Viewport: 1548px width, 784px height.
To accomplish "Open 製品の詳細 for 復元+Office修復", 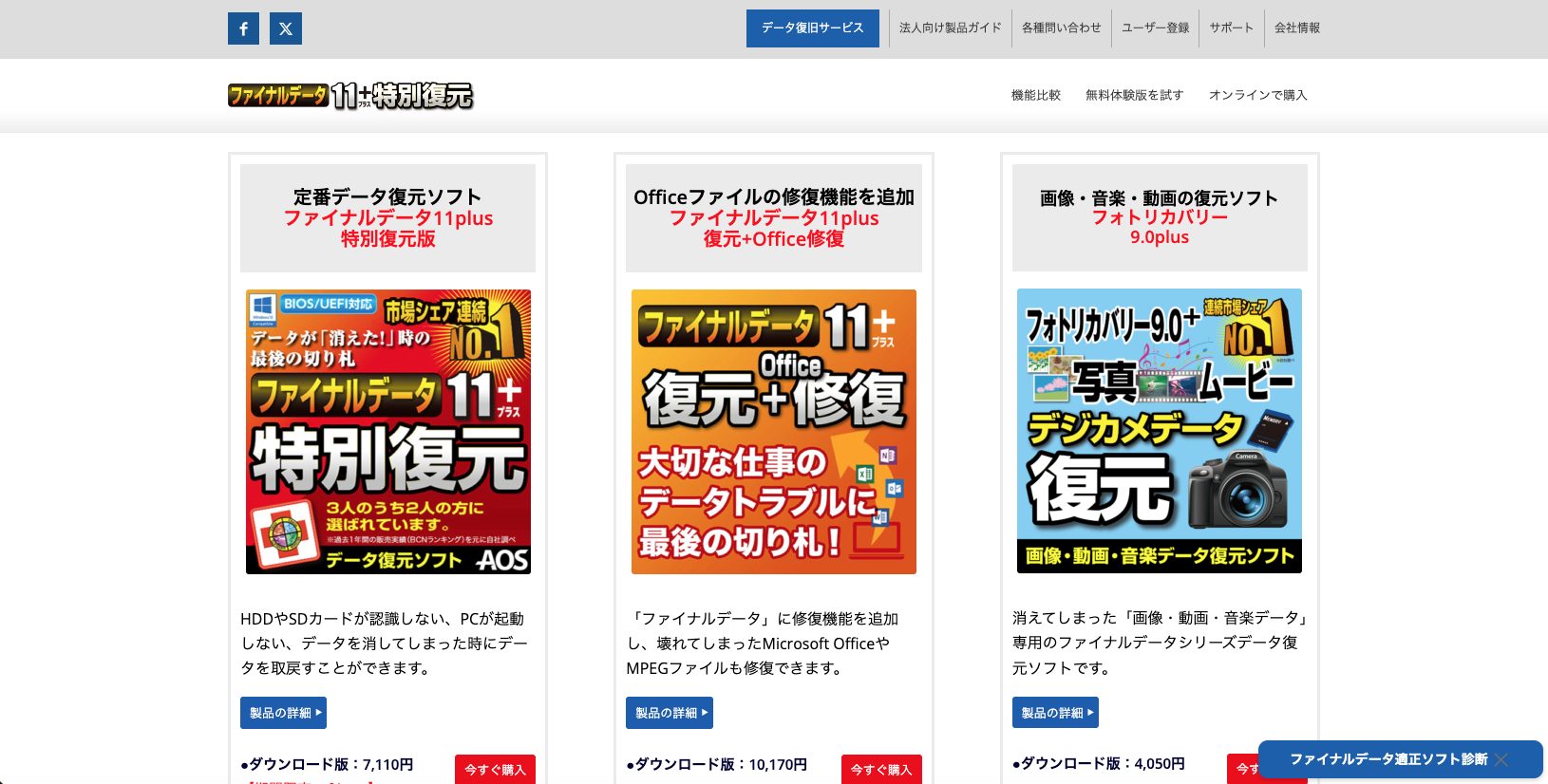I will coord(670,713).
